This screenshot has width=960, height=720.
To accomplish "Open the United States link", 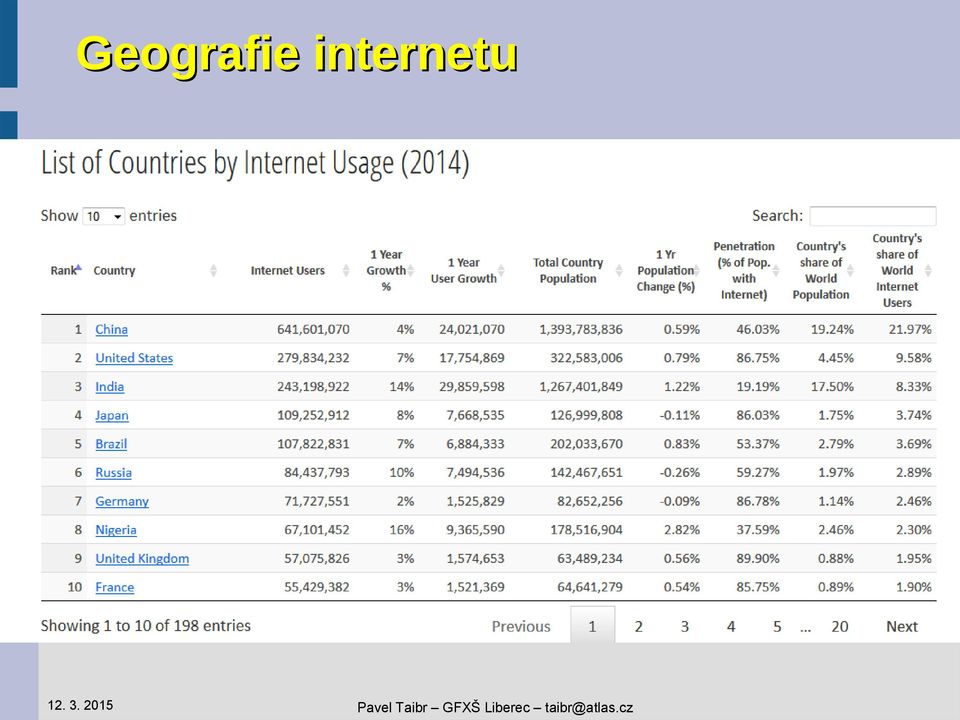I will pyautogui.click(x=134, y=358).
